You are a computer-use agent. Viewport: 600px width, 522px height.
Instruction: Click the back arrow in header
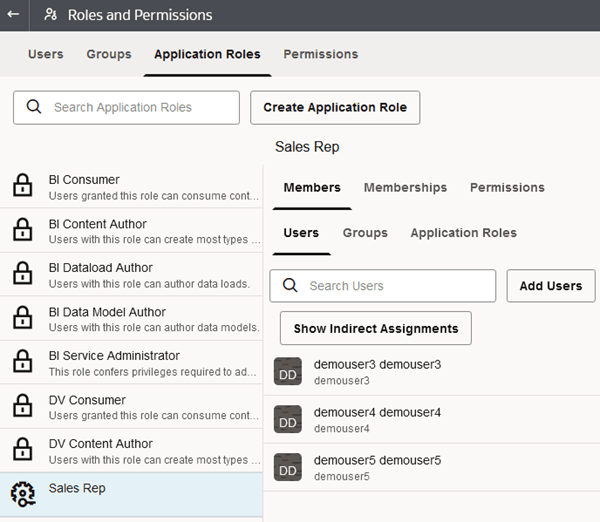tap(13, 15)
